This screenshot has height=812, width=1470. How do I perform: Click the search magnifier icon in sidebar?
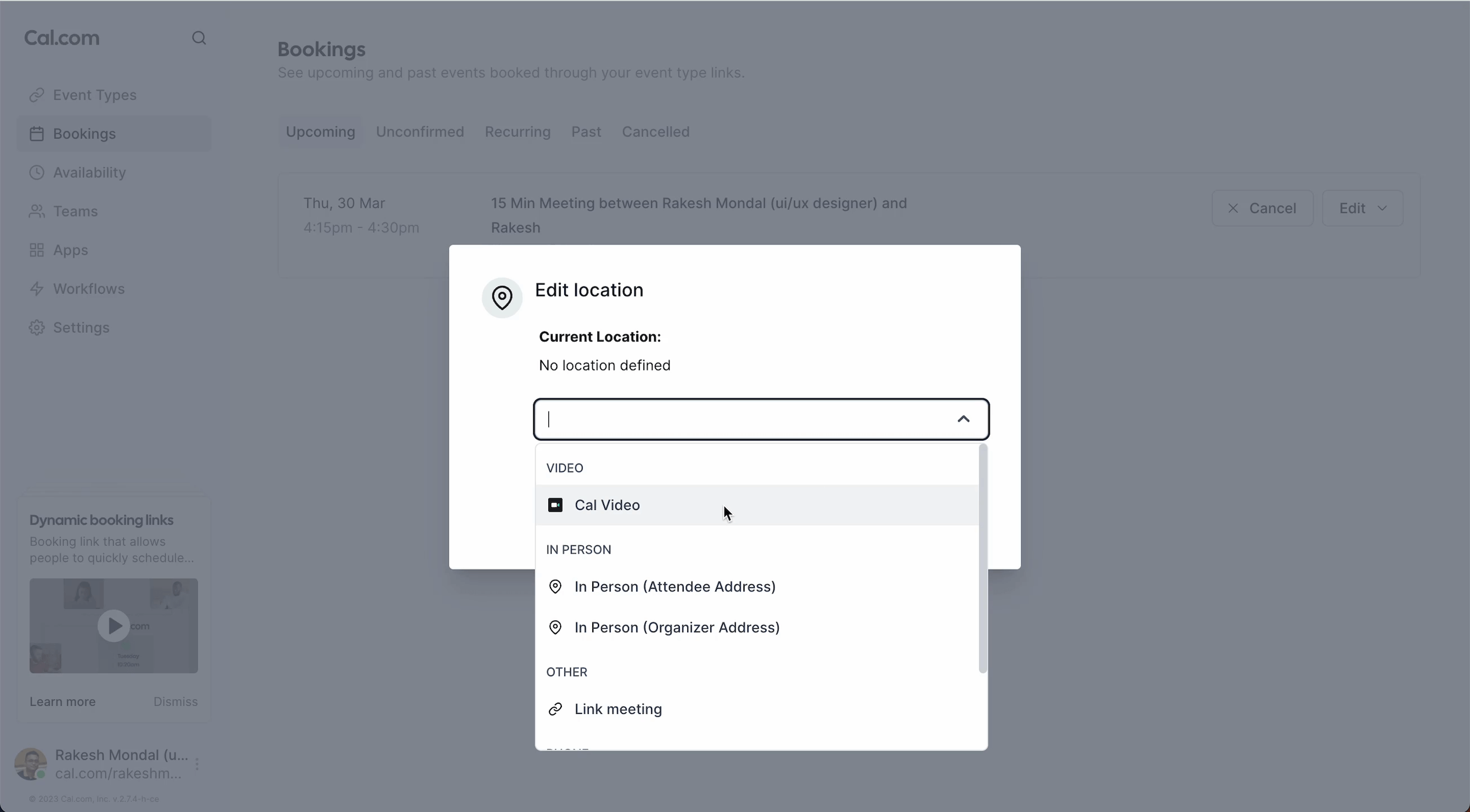pyautogui.click(x=199, y=38)
